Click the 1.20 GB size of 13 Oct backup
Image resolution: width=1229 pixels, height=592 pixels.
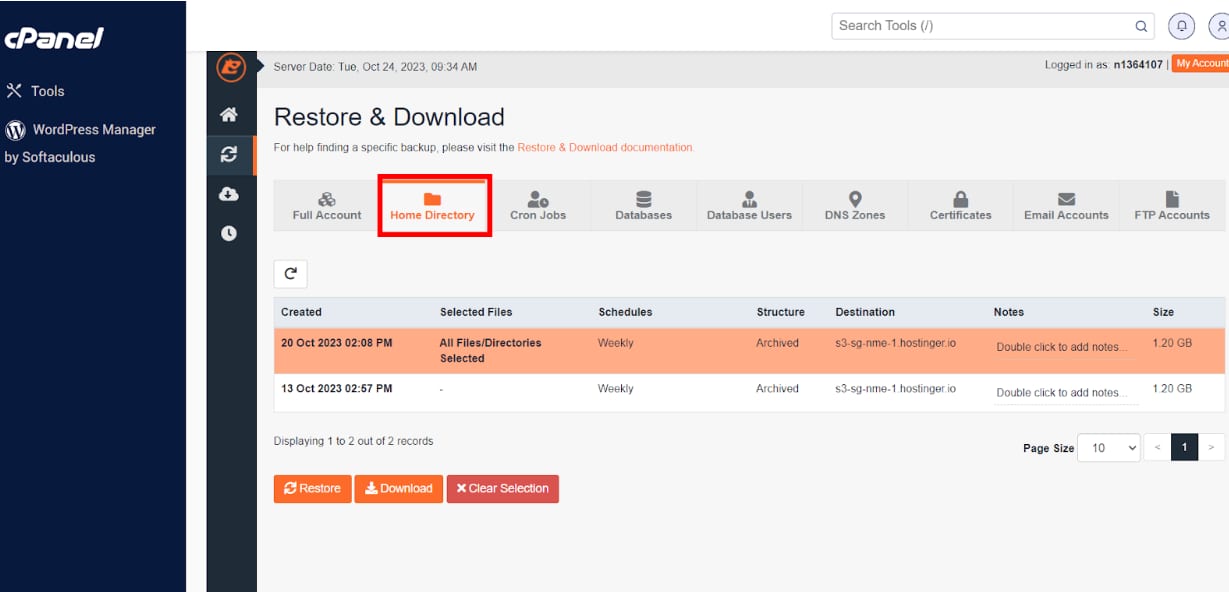(1172, 389)
